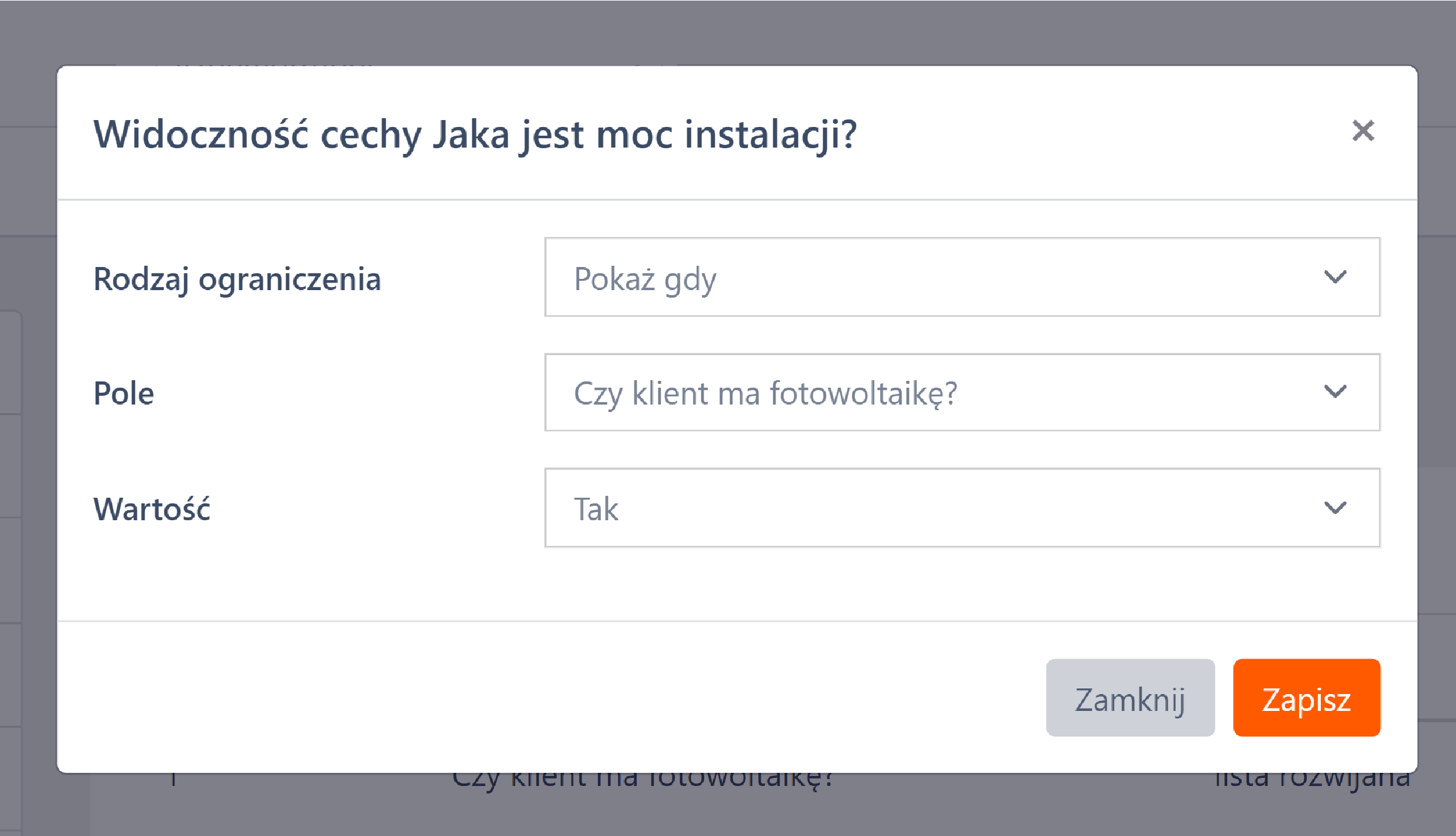Viewport: 1456px width, 836px height.
Task: Click the Tak value text
Action: (x=596, y=509)
